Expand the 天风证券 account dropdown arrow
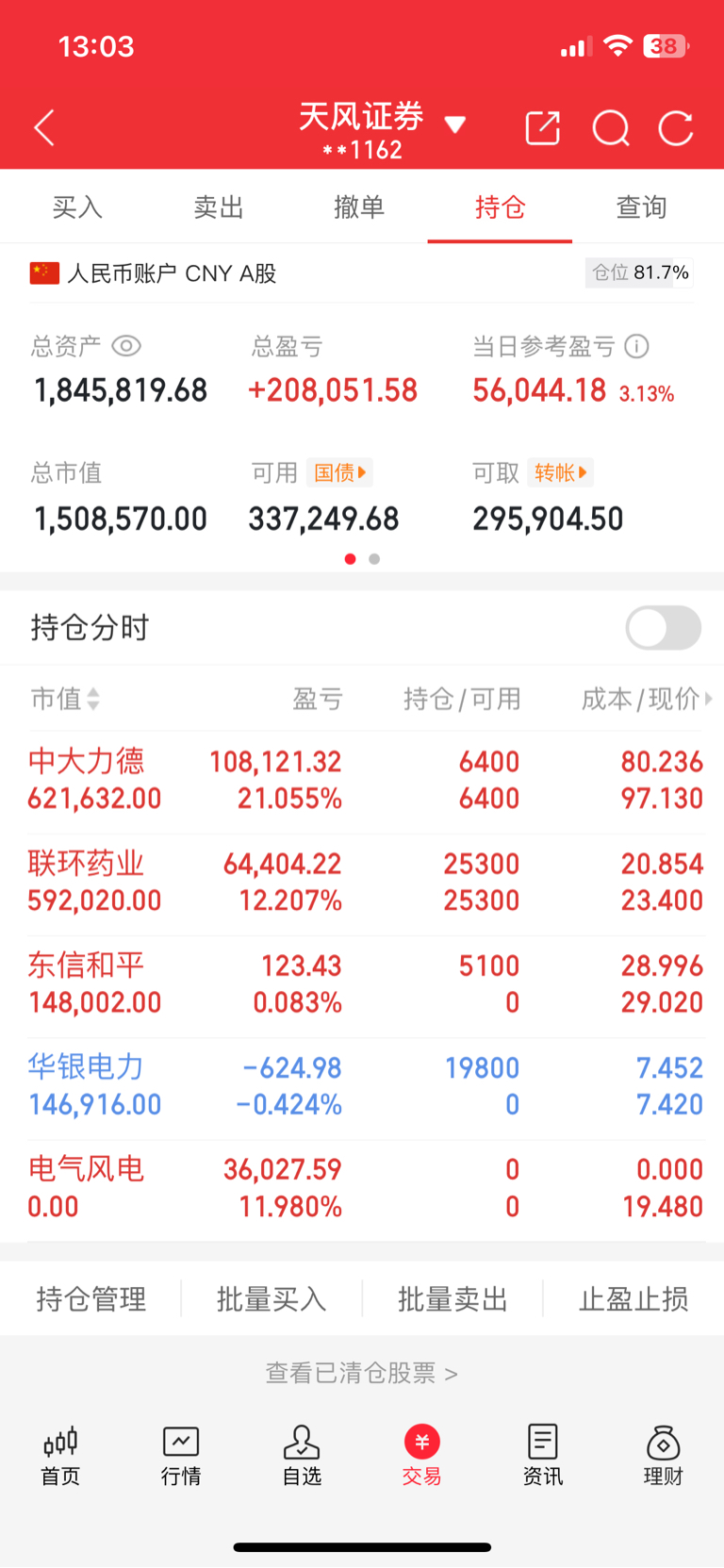This screenshot has height=1568, width=724. point(455,125)
